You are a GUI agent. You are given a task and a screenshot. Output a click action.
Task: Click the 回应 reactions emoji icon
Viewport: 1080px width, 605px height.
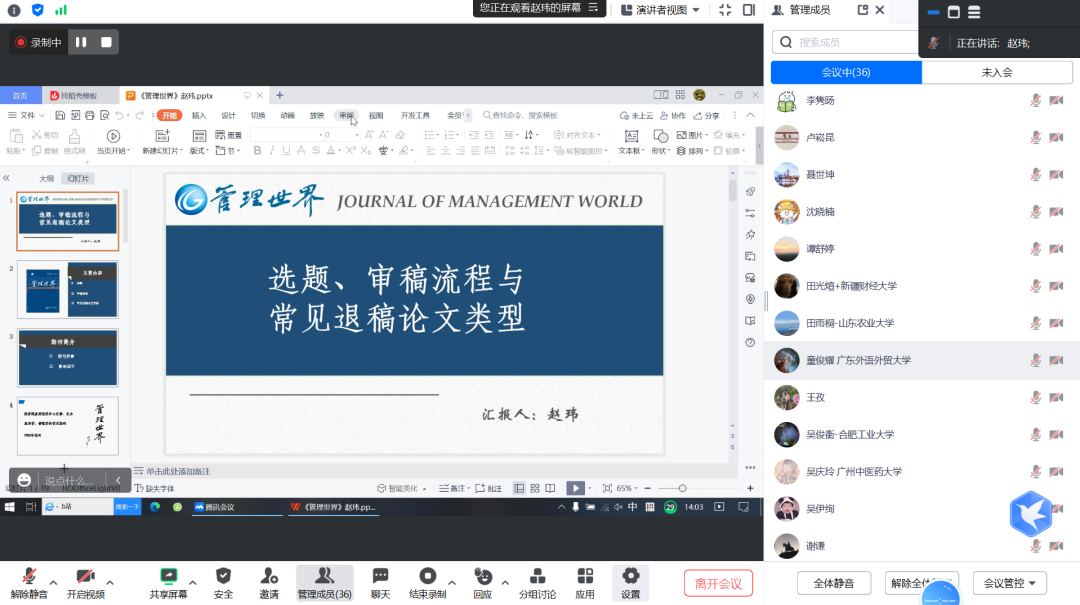click(483, 577)
